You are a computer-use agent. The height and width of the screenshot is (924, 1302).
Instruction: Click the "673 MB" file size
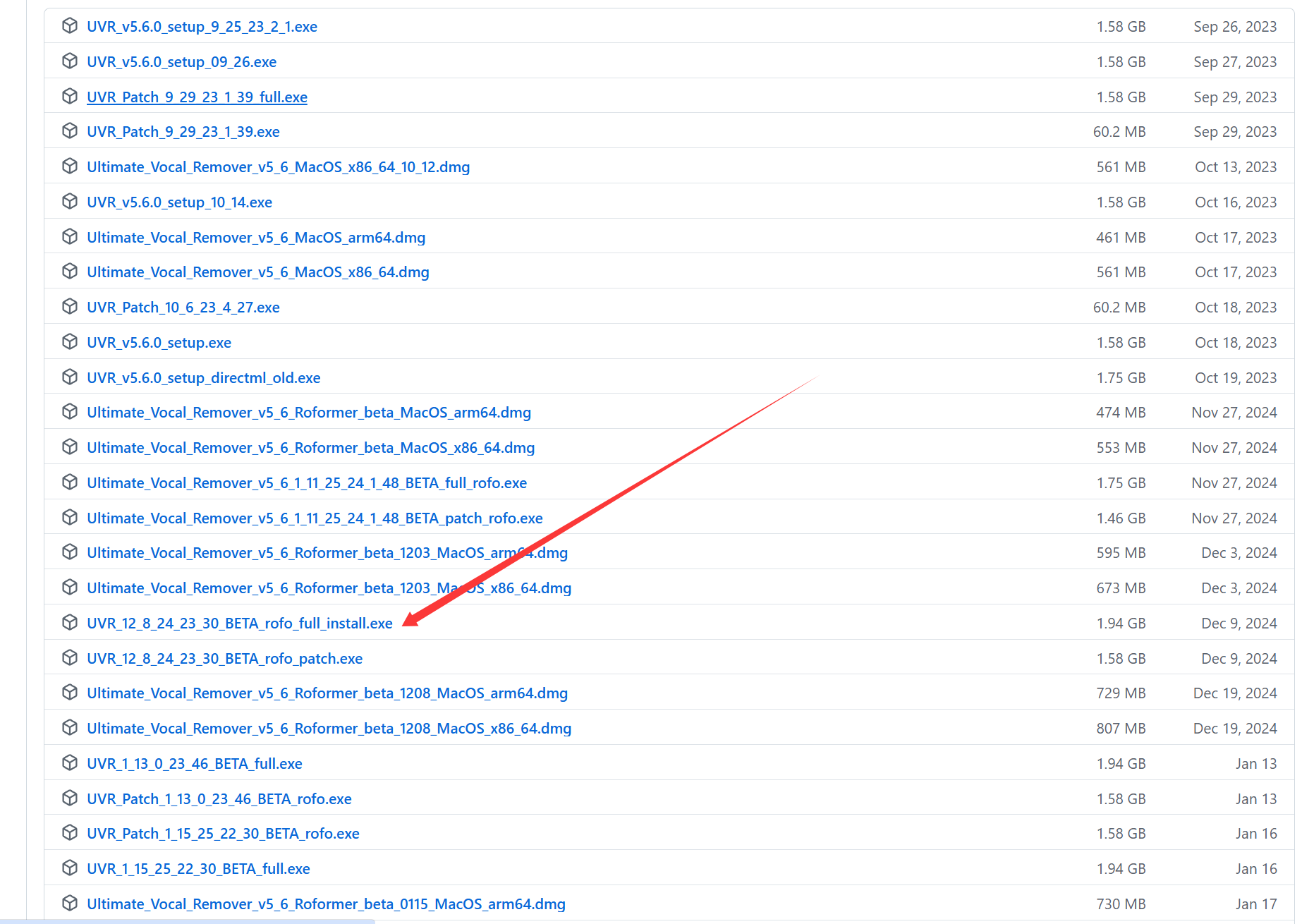click(x=1121, y=588)
